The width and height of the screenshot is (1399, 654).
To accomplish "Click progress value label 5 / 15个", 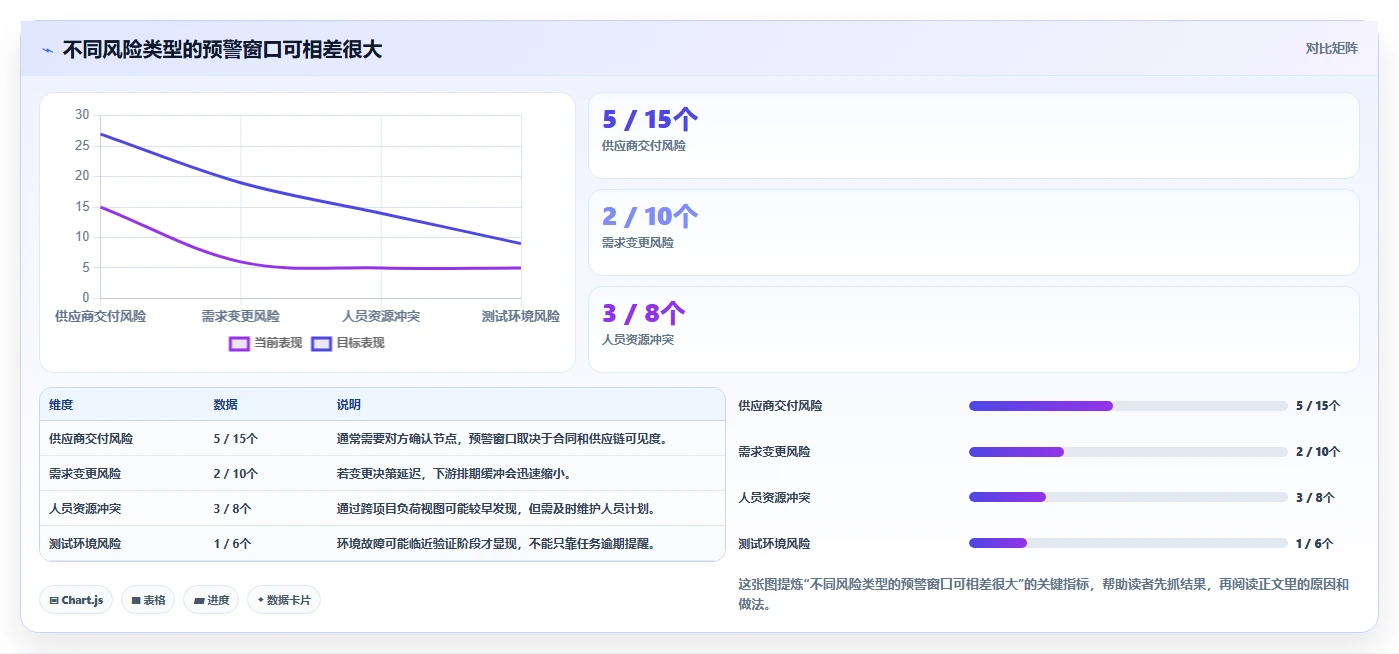I will [x=1318, y=406].
